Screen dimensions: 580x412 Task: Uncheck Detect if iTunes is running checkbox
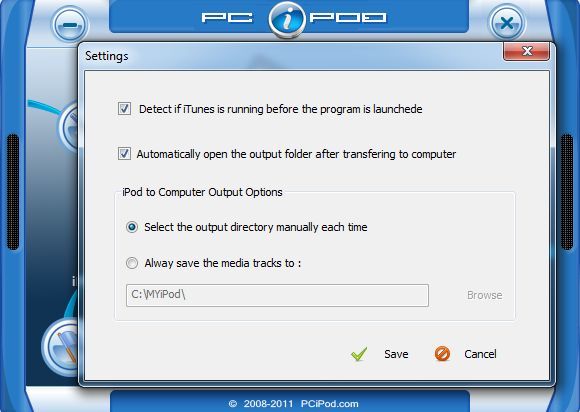tap(124, 109)
